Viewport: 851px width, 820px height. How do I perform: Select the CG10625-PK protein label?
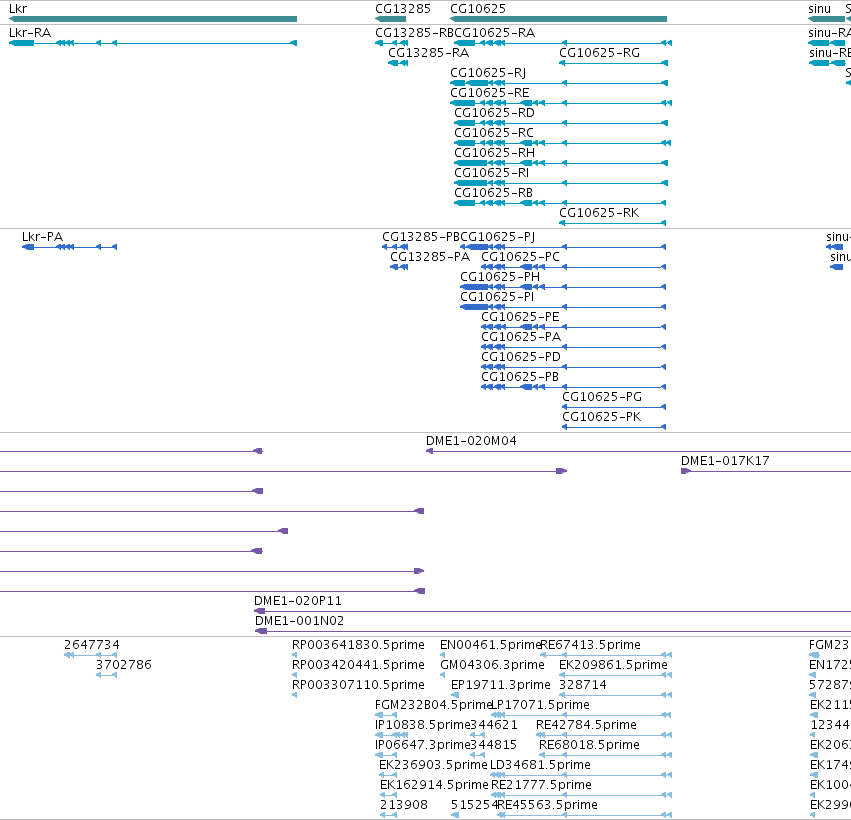click(x=601, y=417)
